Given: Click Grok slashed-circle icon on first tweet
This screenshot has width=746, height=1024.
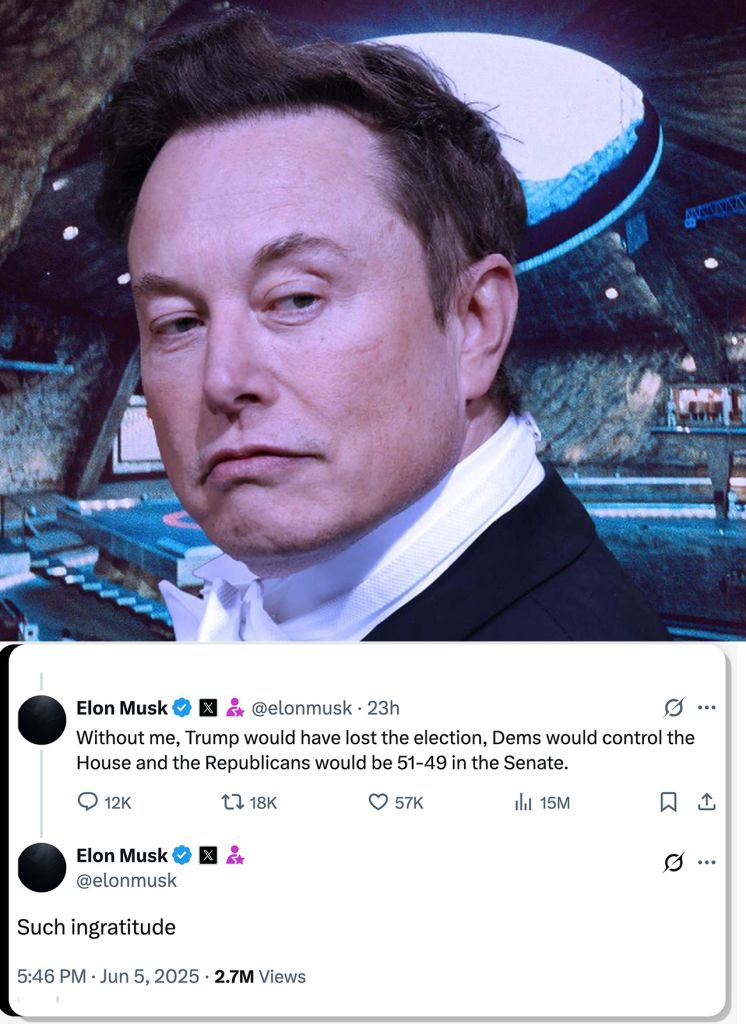Looking at the screenshot, I should pyautogui.click(x=673, y=707).
